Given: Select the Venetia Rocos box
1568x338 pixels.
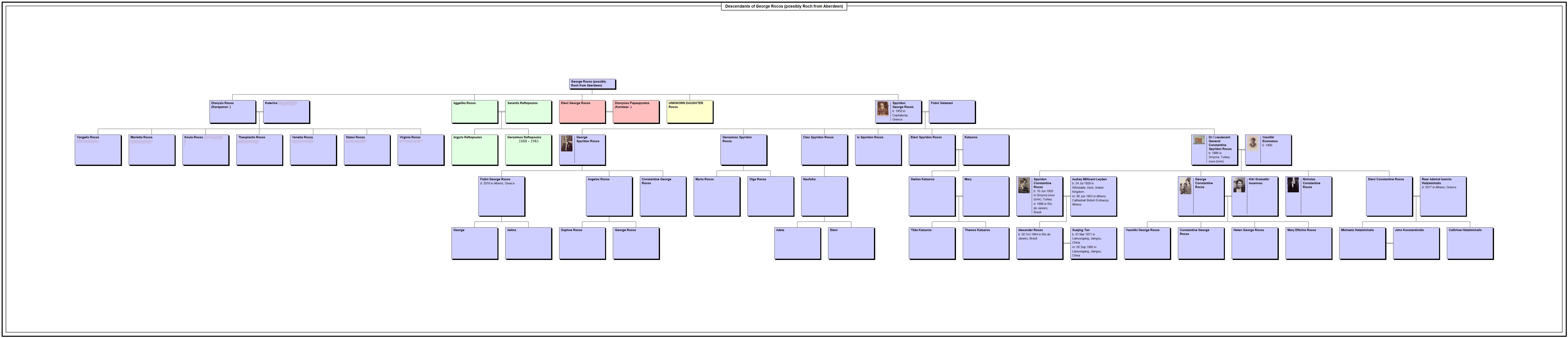Looking at the screenshot, I should tap(313, 150).
